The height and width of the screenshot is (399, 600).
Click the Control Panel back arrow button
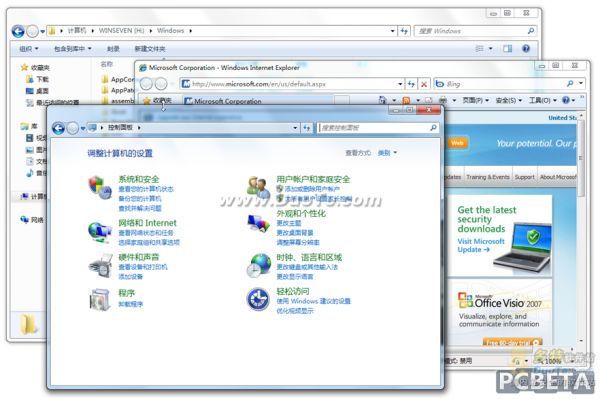(x=59, y=128)
